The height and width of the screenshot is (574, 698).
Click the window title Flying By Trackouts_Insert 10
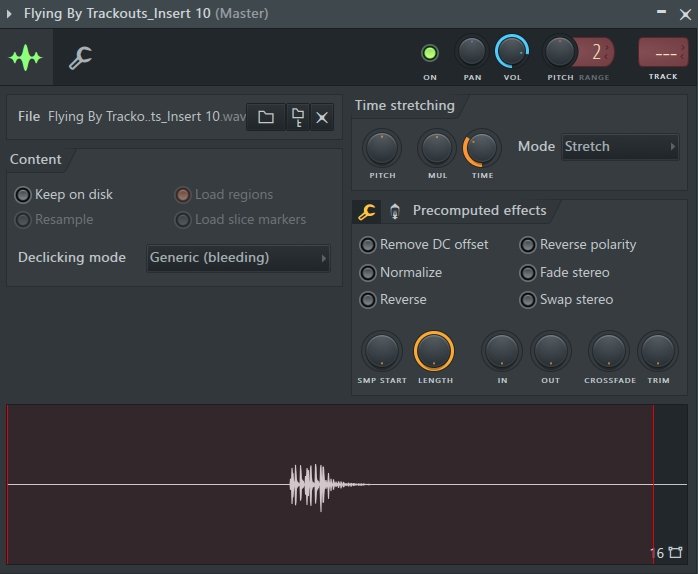point(117,13)
